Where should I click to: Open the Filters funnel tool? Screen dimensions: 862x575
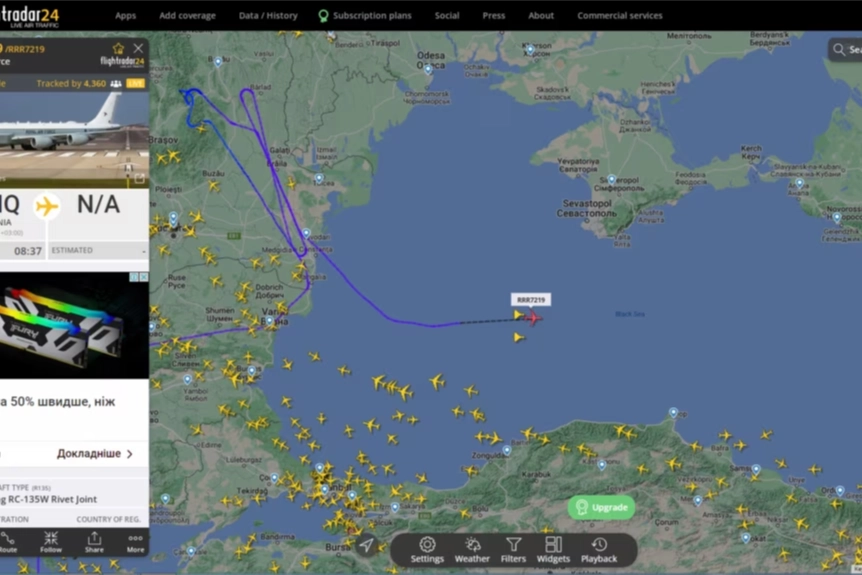pos(513,549)
